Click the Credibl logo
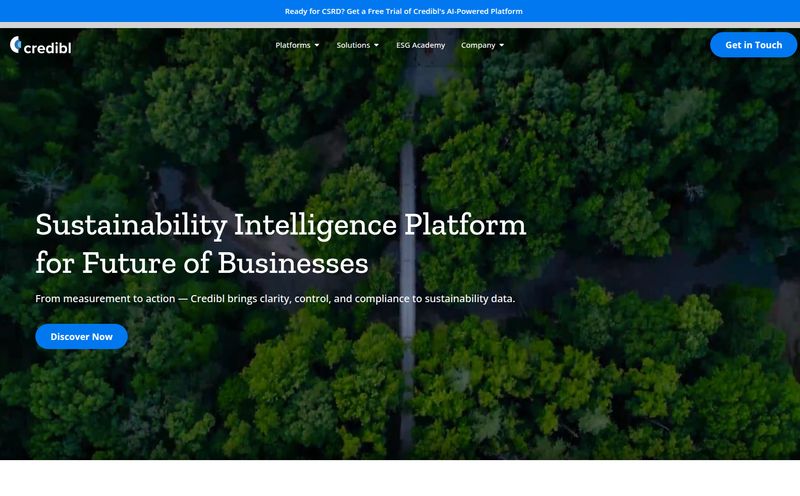The width and height of the screenshot is (800, 496). click(x=41, y=45)
